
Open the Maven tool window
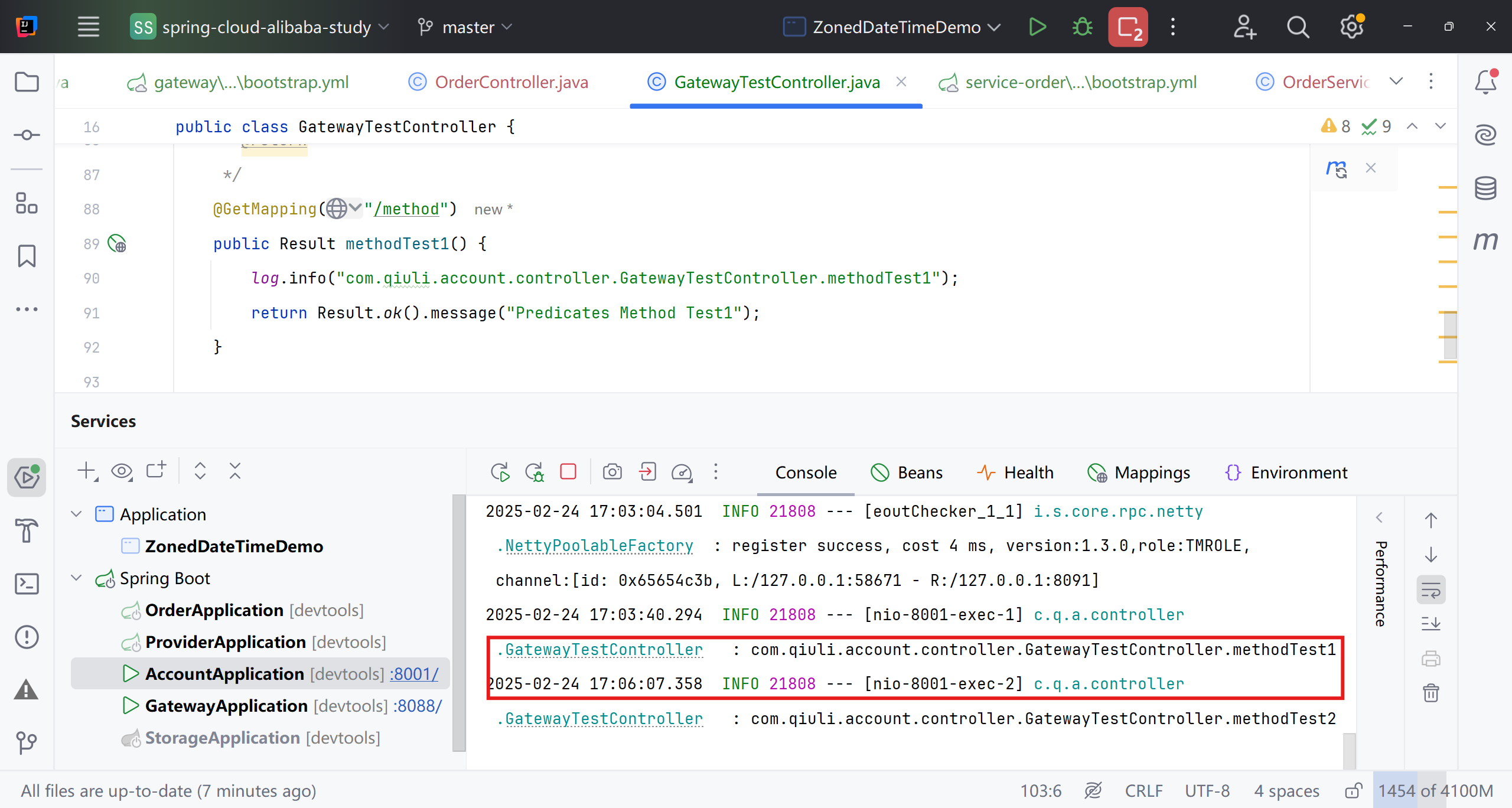click(1485, 241)
